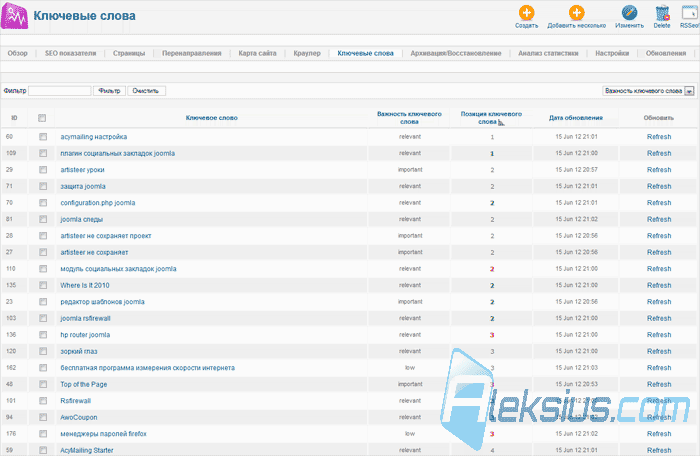Viewport: 700px width, 456px height.
Task: Switch to SEO показатели tab
Action: click(x=71, y=53)
